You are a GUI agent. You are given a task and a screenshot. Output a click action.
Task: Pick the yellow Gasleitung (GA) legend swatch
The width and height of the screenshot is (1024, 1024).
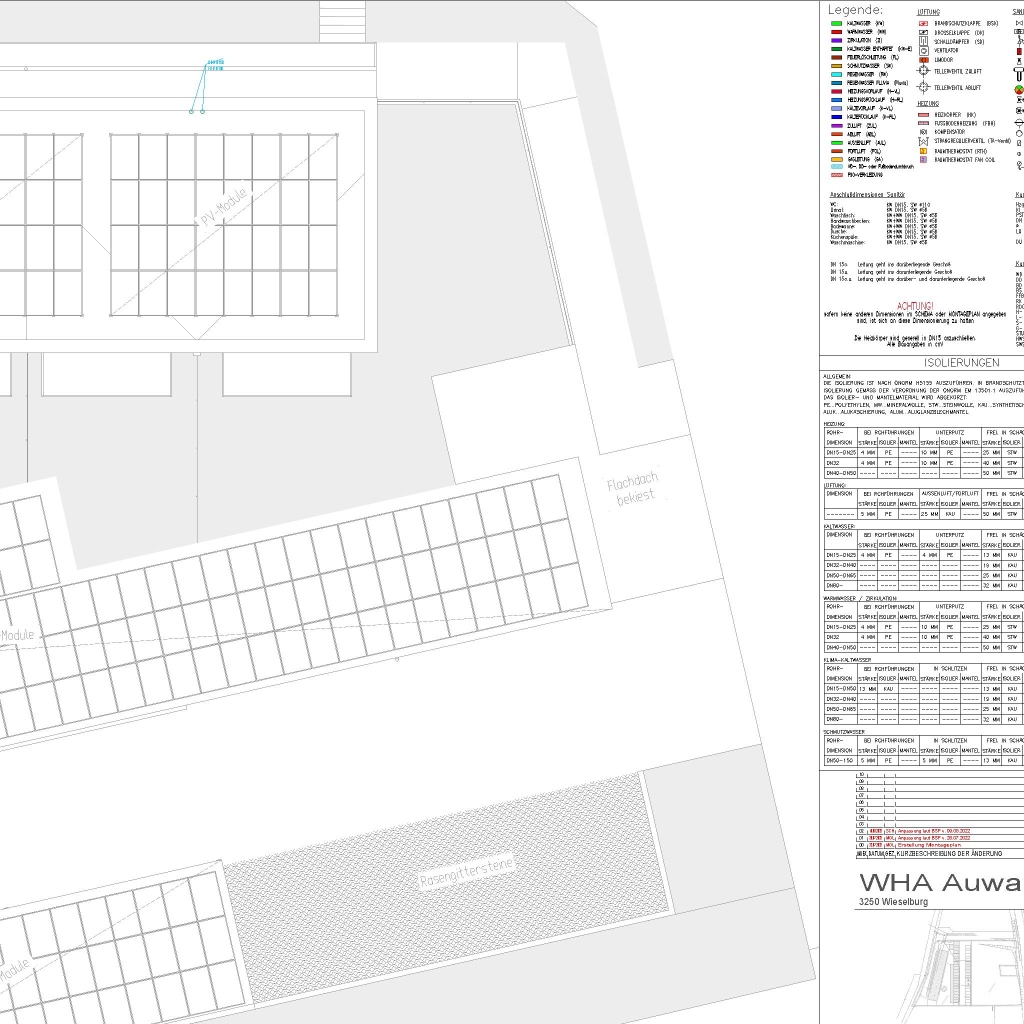coord(837,159)
